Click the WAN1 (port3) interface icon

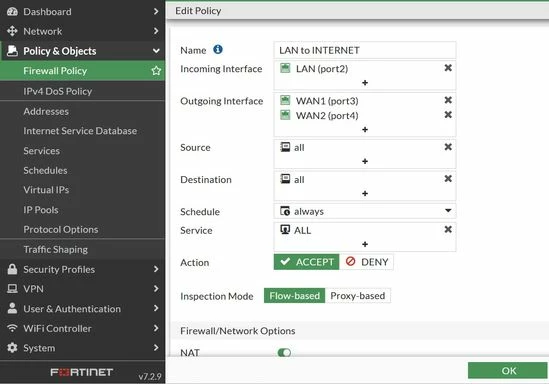(285, 100)
